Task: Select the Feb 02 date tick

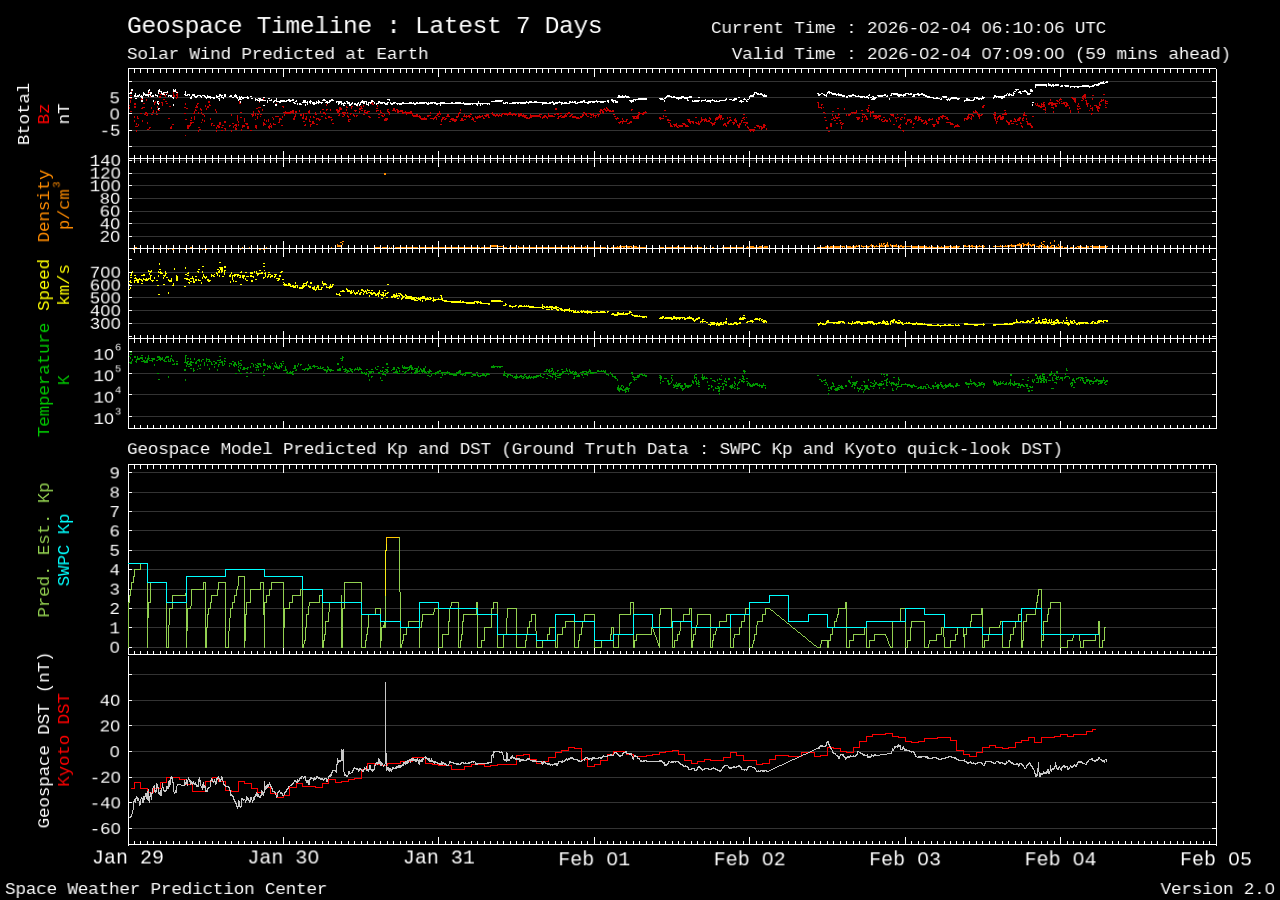Action: pos(749,858)
